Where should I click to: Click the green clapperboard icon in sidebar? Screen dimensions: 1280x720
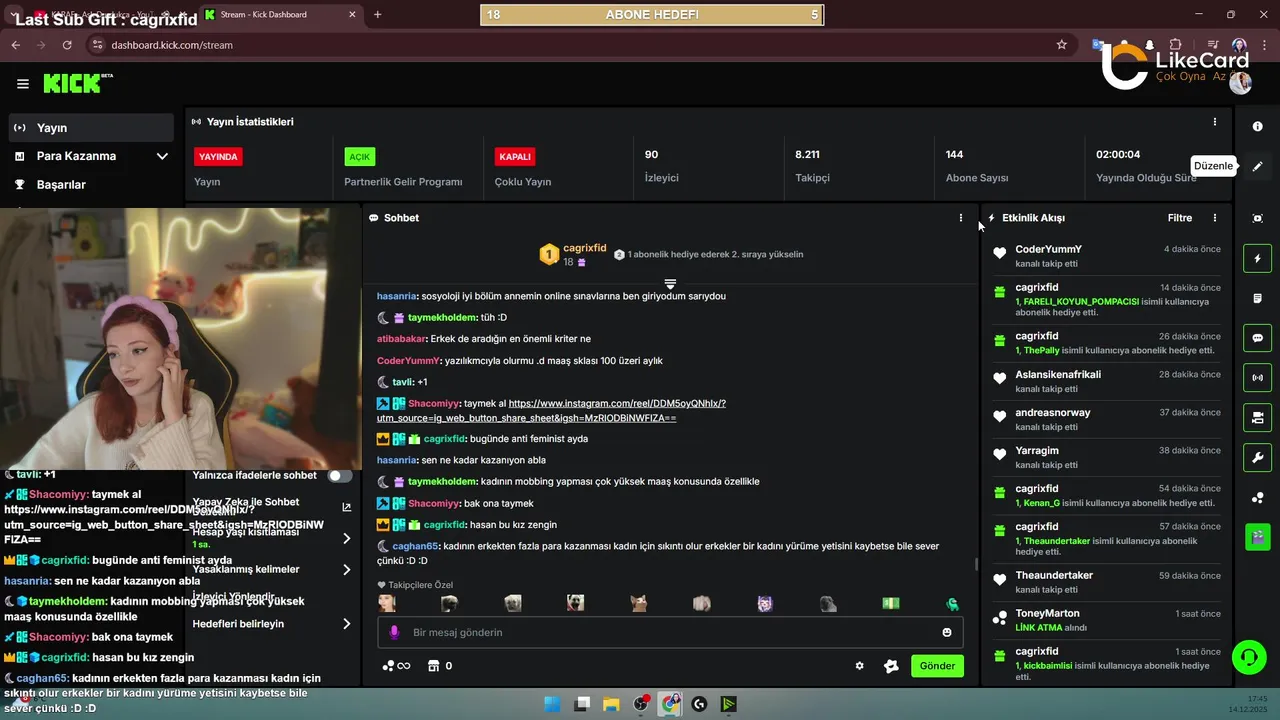[x=1258, y=537]
